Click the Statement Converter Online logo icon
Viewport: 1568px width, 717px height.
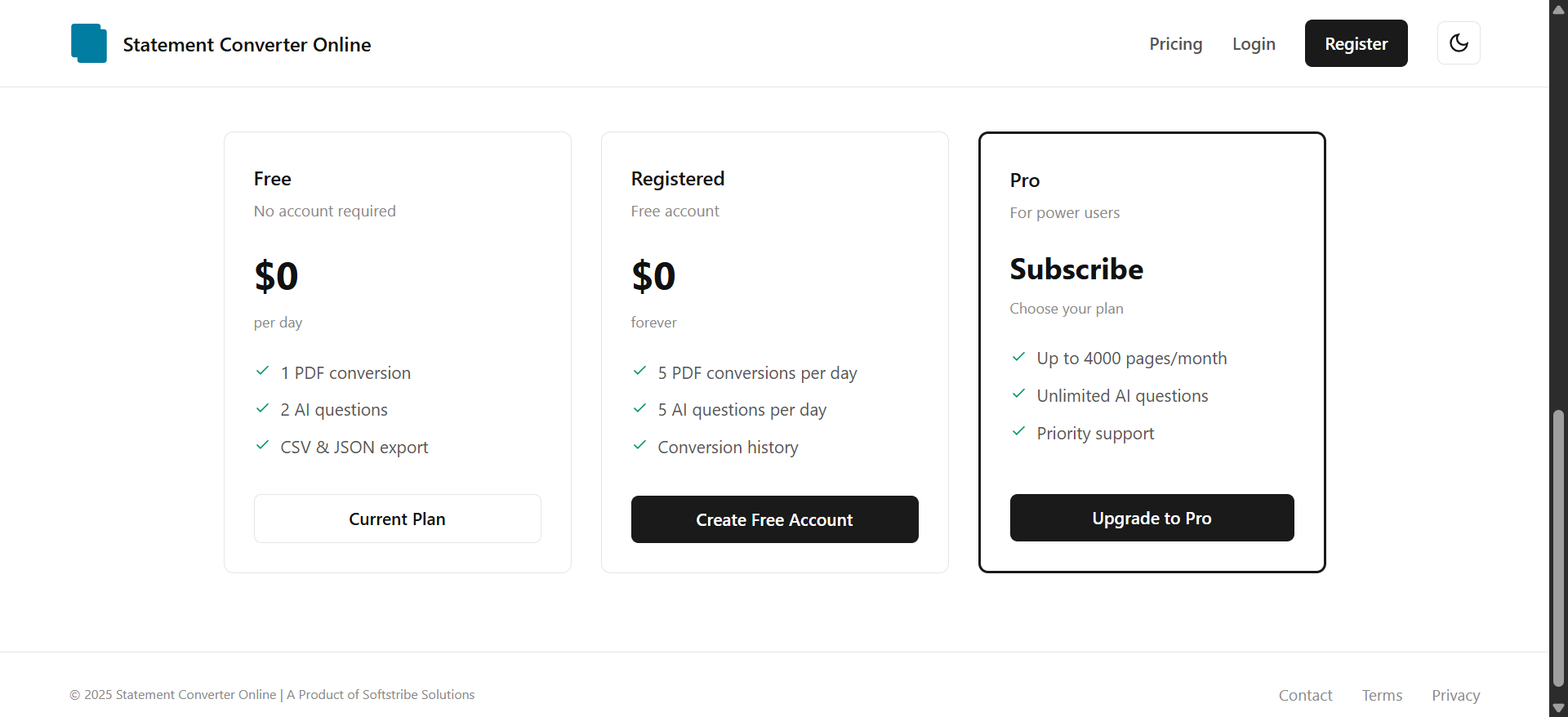(88, 43)
